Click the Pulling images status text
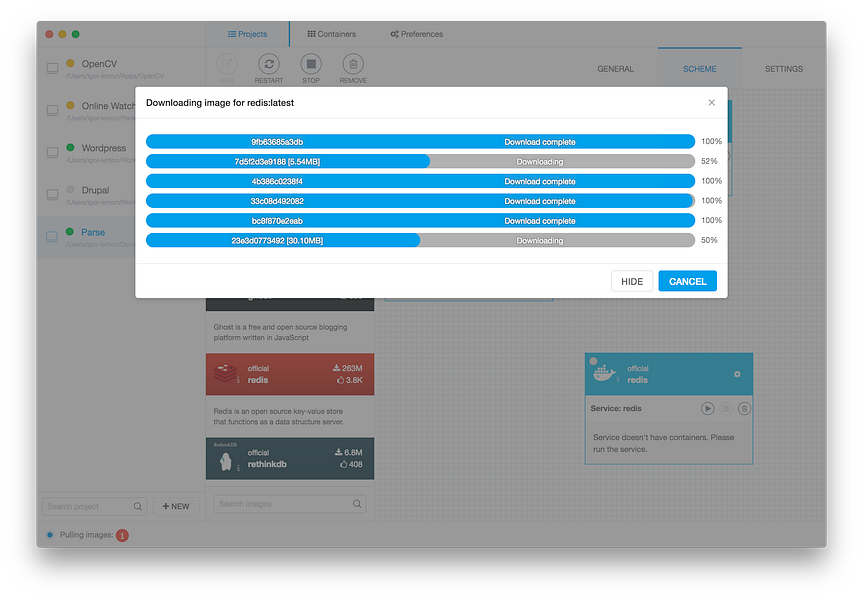The image size is (863, 600). click(x=86, y=535)
